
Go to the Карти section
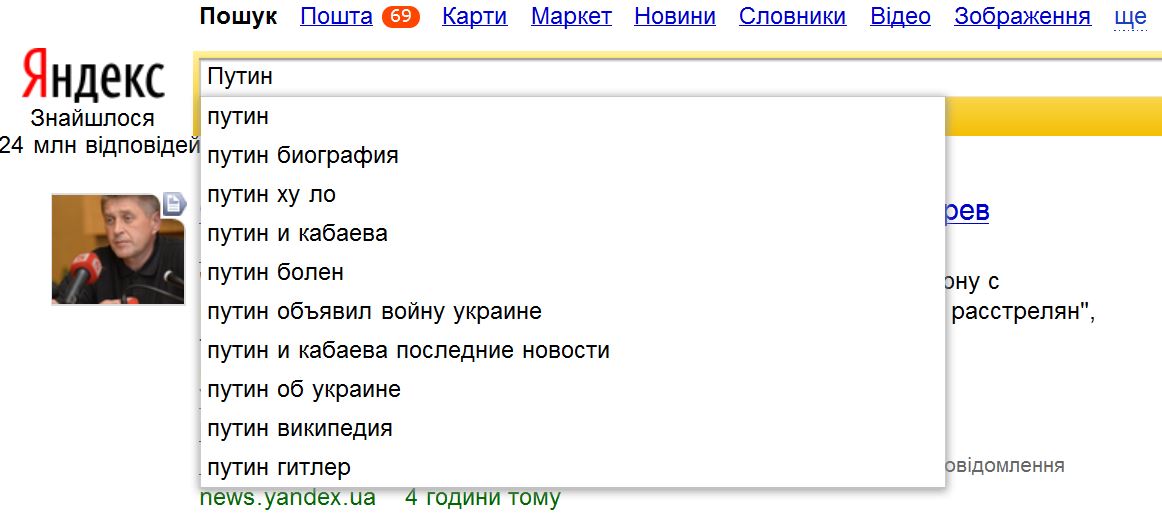[x=474, y=16]
